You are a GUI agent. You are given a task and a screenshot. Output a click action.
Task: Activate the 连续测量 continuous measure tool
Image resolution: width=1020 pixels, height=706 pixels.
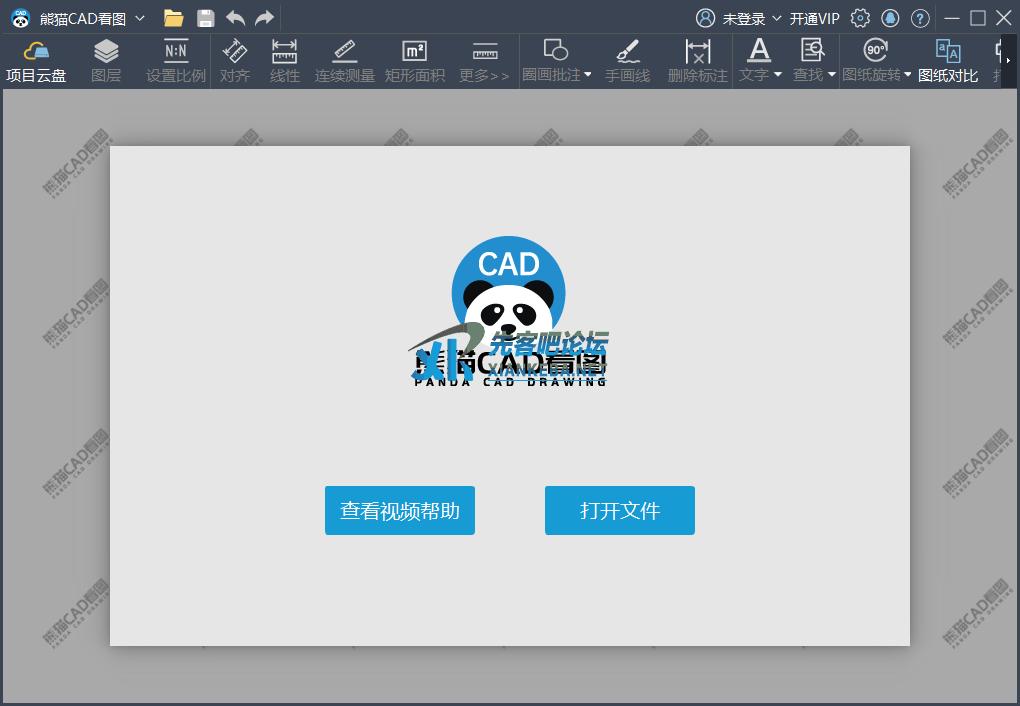coord(345,61)
